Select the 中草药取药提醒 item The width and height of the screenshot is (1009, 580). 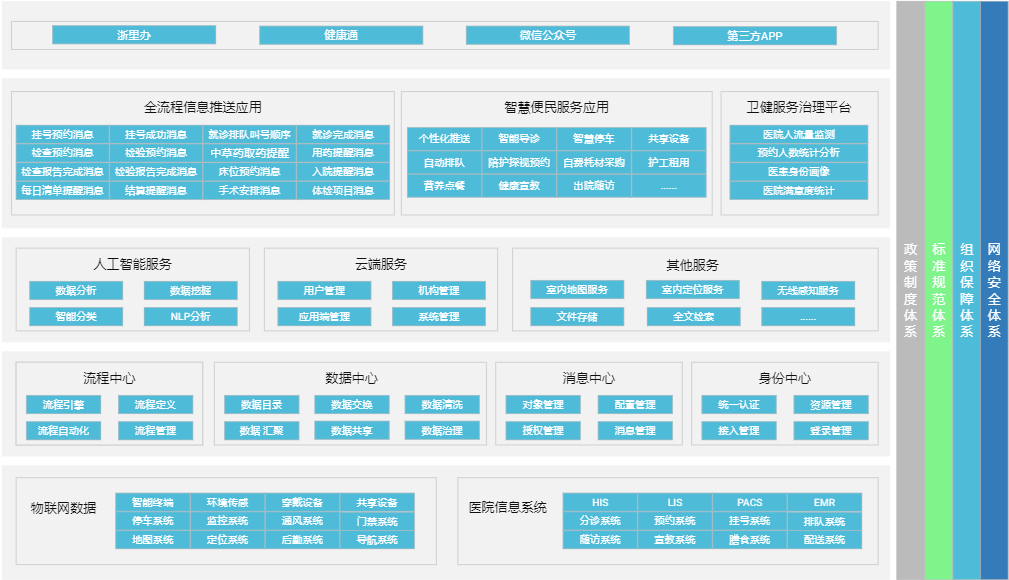249,153
